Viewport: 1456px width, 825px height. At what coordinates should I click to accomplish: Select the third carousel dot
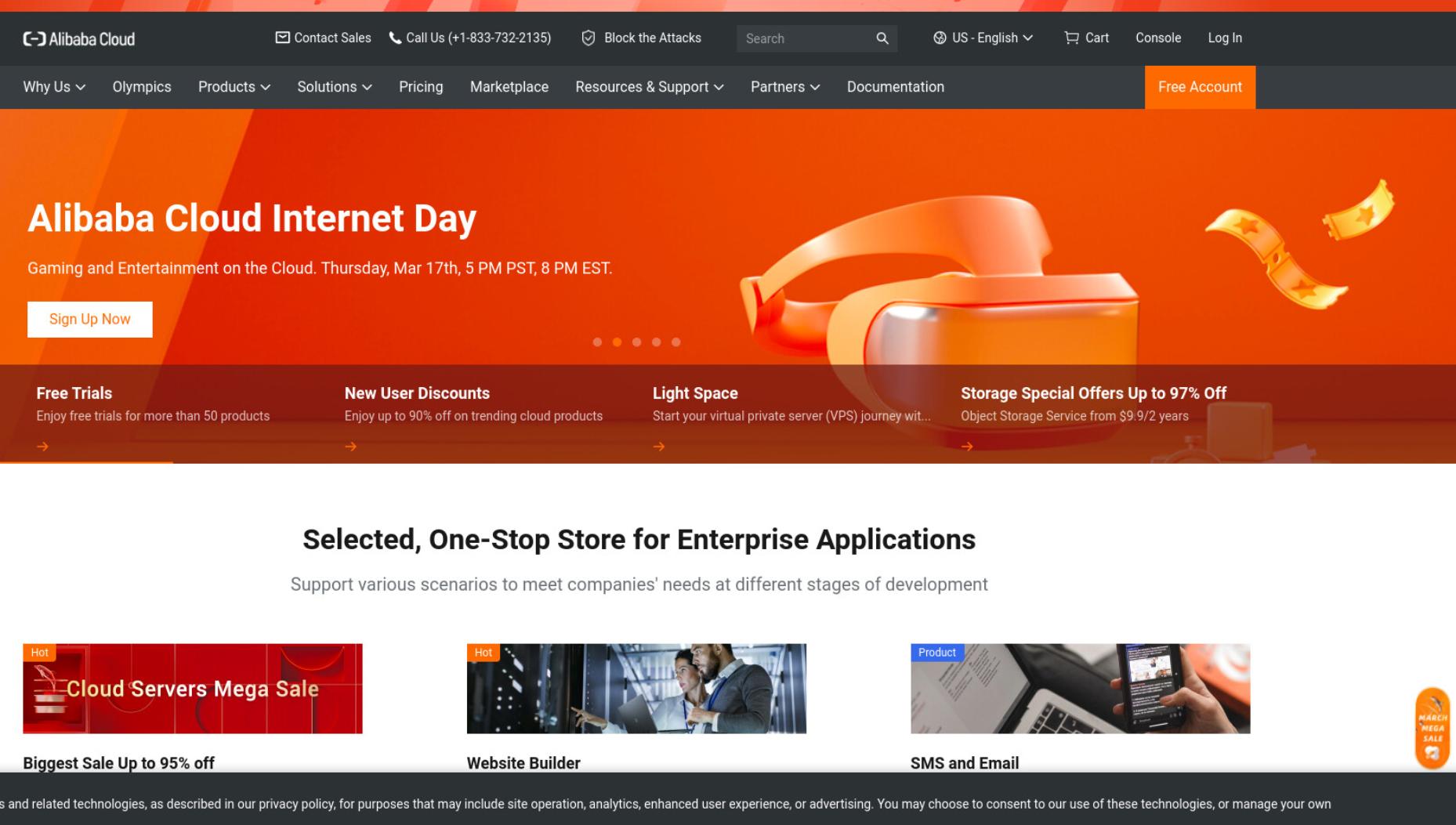click(x=636, y=342)
